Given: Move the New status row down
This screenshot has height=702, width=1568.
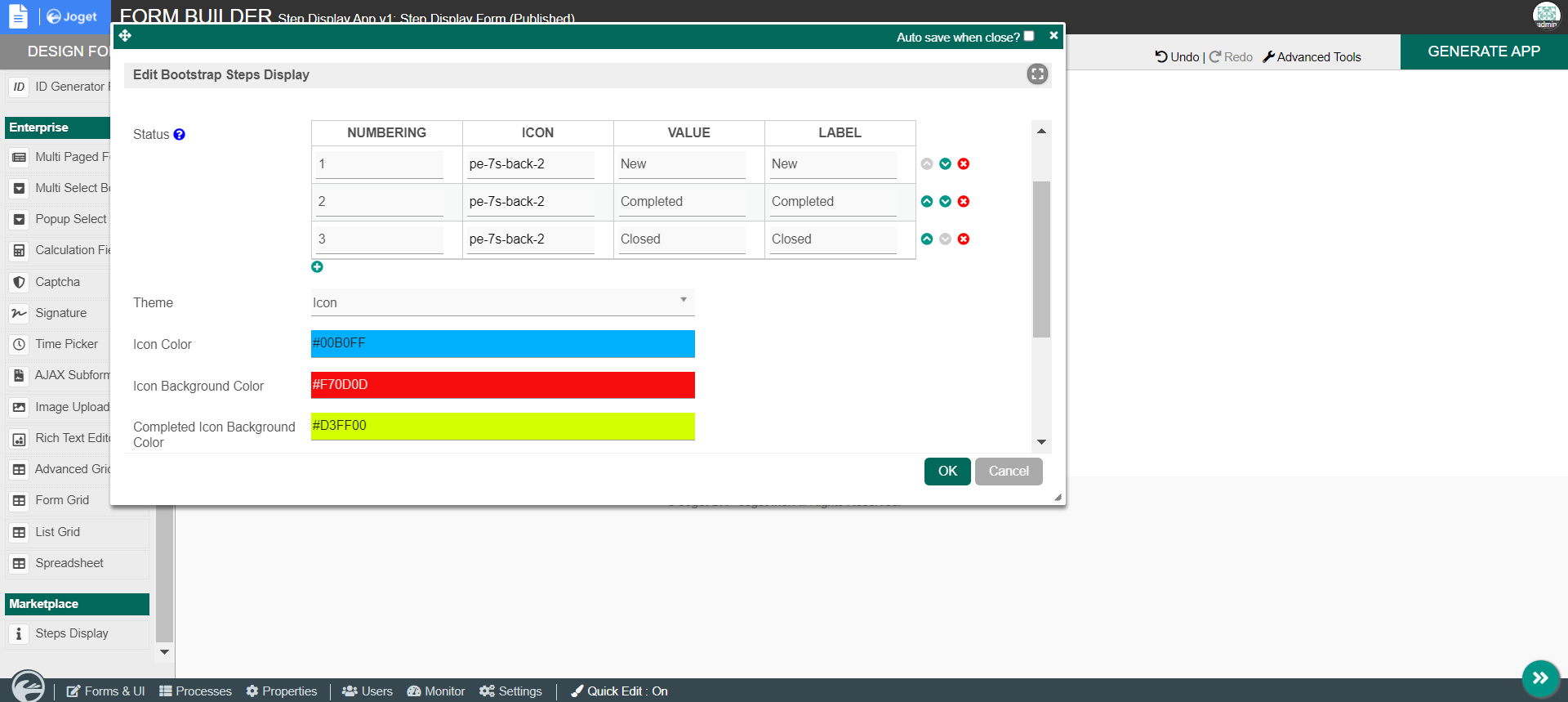Looking at the screenshot, I should tap(945, 163).
